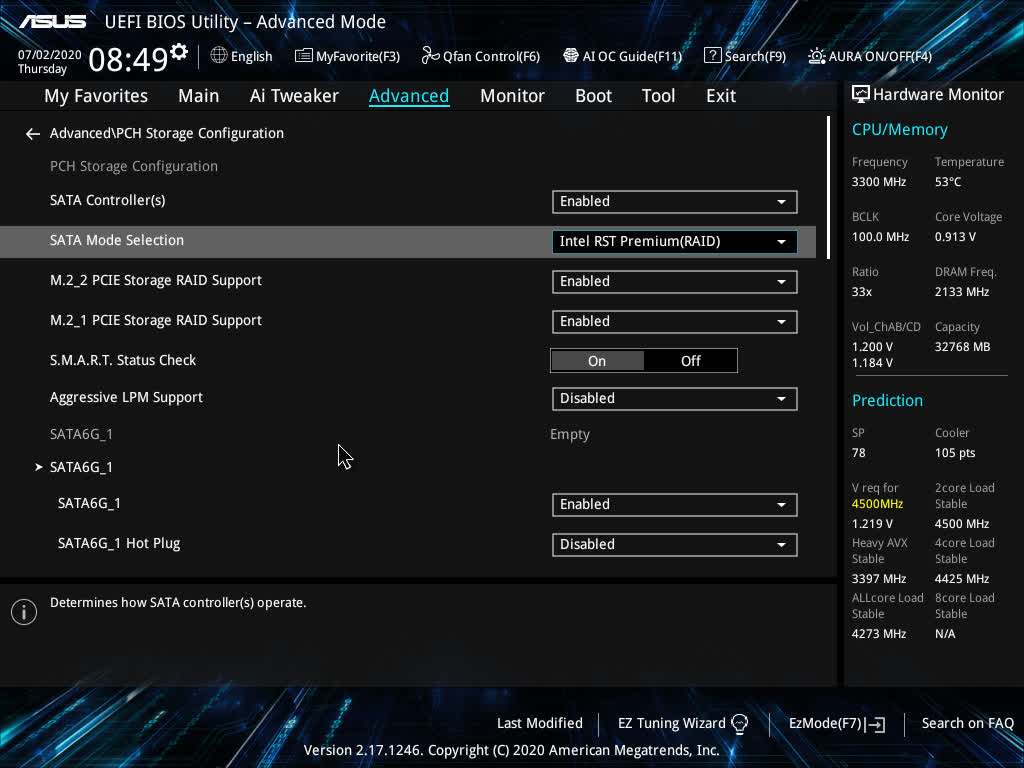
Task: Click the 08:49 clock display
Action: pos(129,60)
